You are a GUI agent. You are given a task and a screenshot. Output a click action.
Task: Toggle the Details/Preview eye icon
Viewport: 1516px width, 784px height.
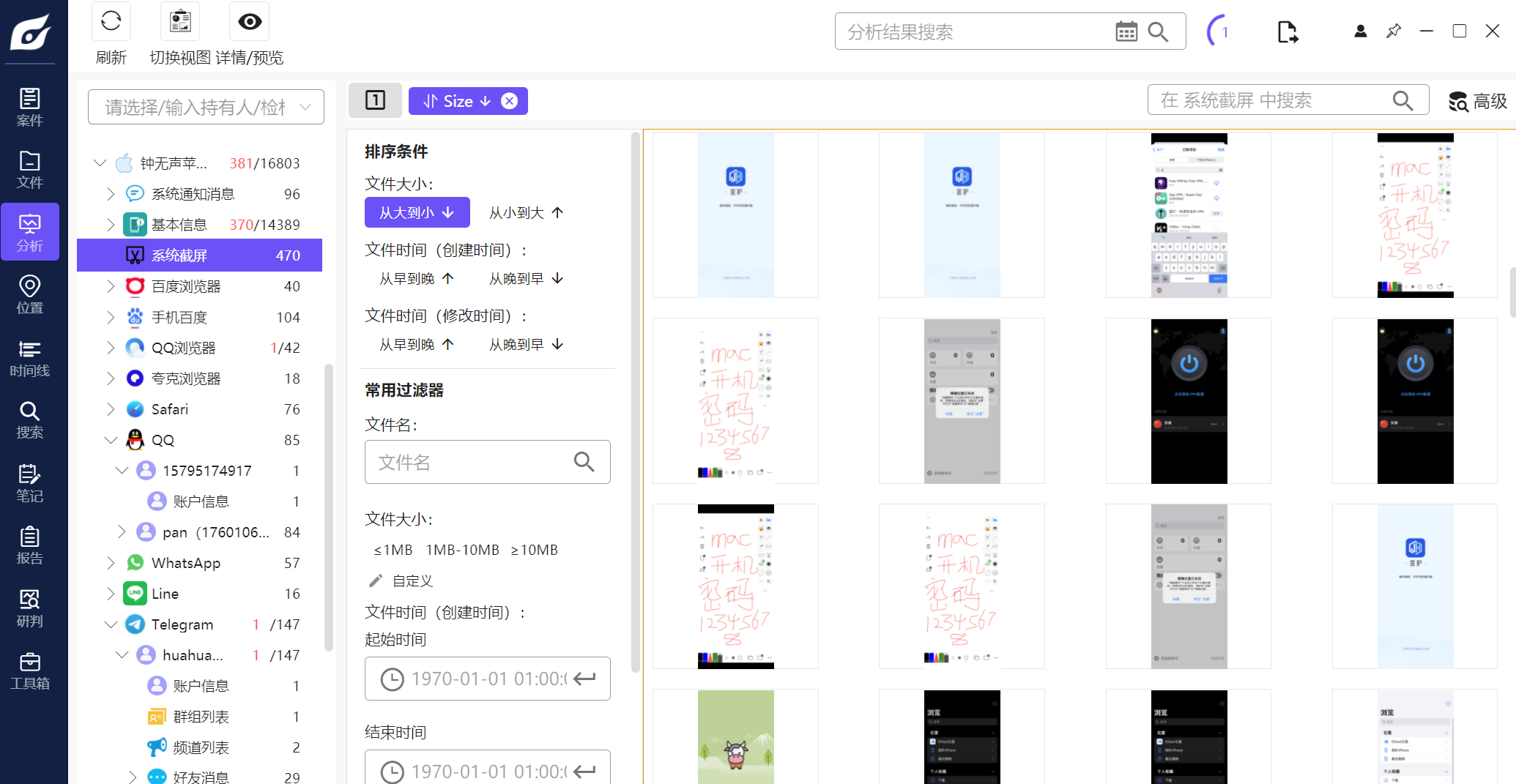[250, 22]
